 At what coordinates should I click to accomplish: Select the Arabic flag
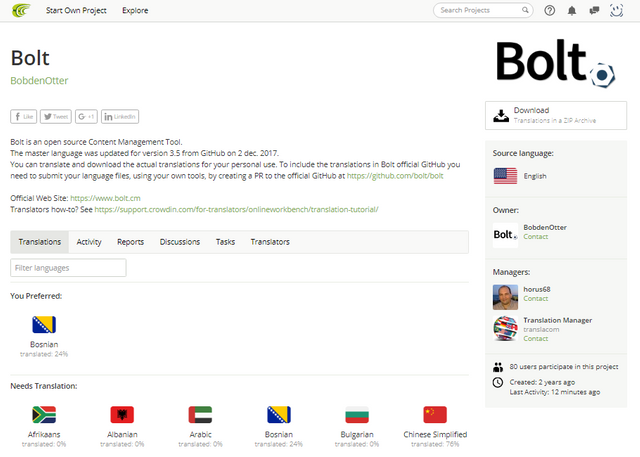coord(200,415)
